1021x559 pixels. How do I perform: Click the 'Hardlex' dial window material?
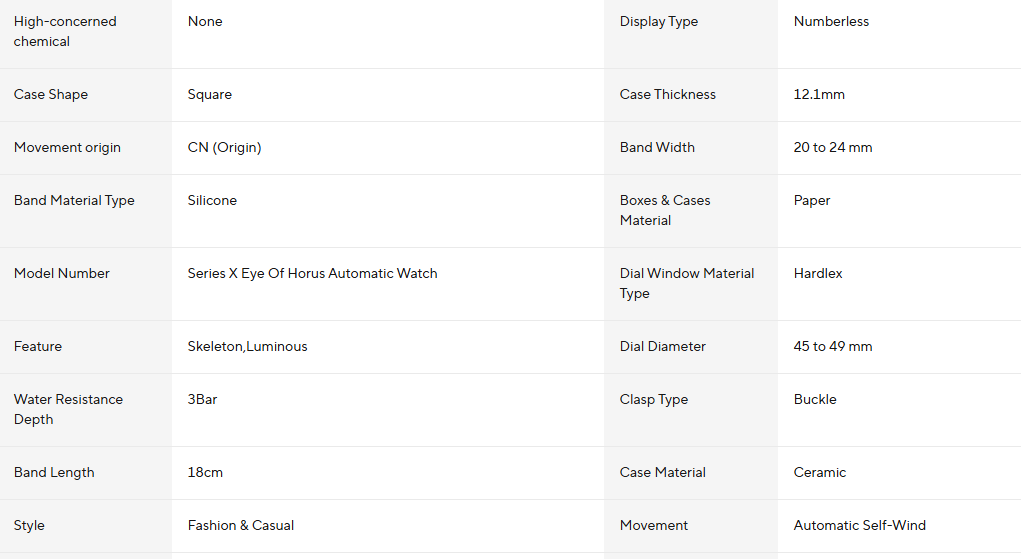(x=818, y=273)
